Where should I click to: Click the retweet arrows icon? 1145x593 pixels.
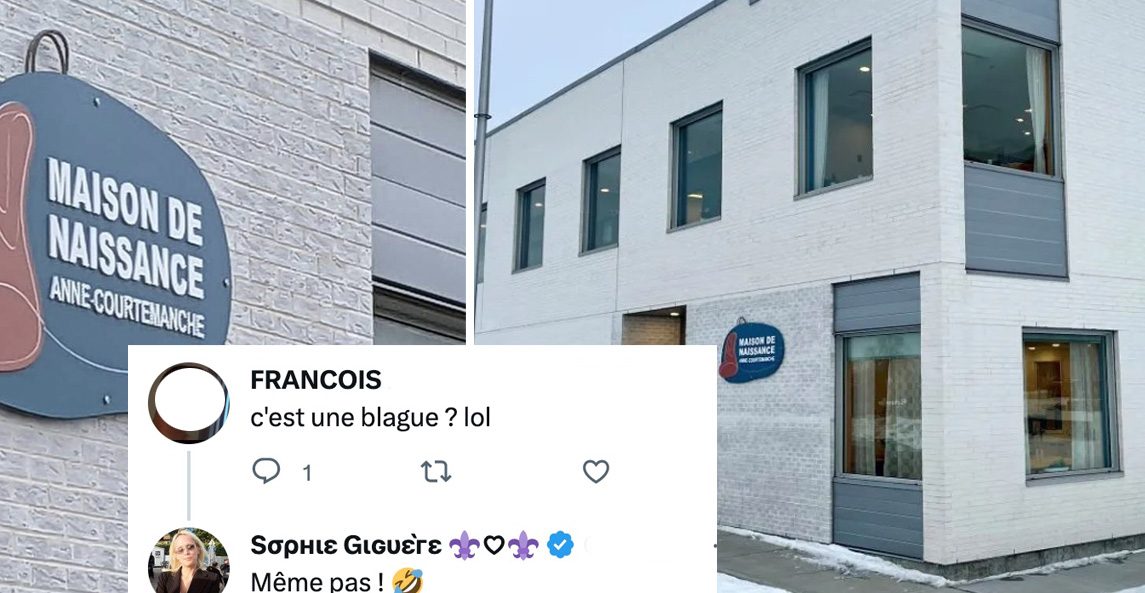coord(436,472)
